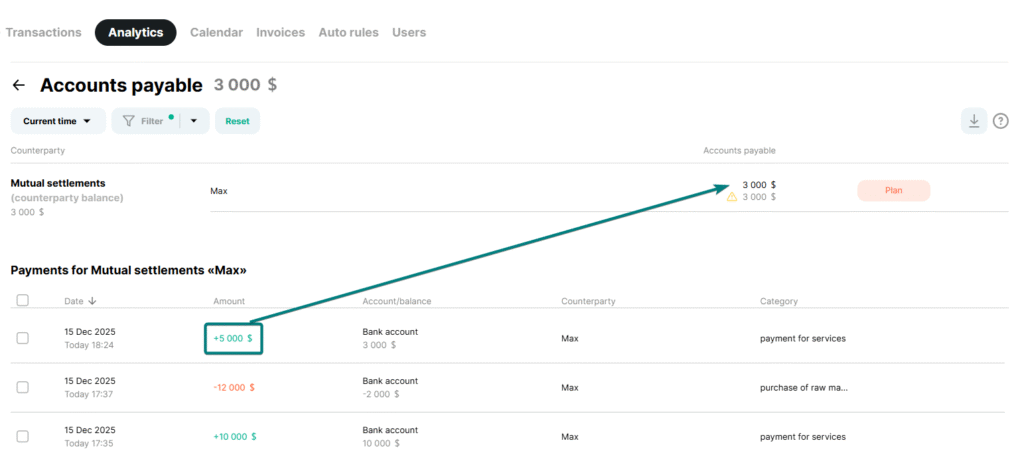Screen dimensions: 1024x459
Task: Click the Date column sort arrow
Action: (x=93, y=301)
